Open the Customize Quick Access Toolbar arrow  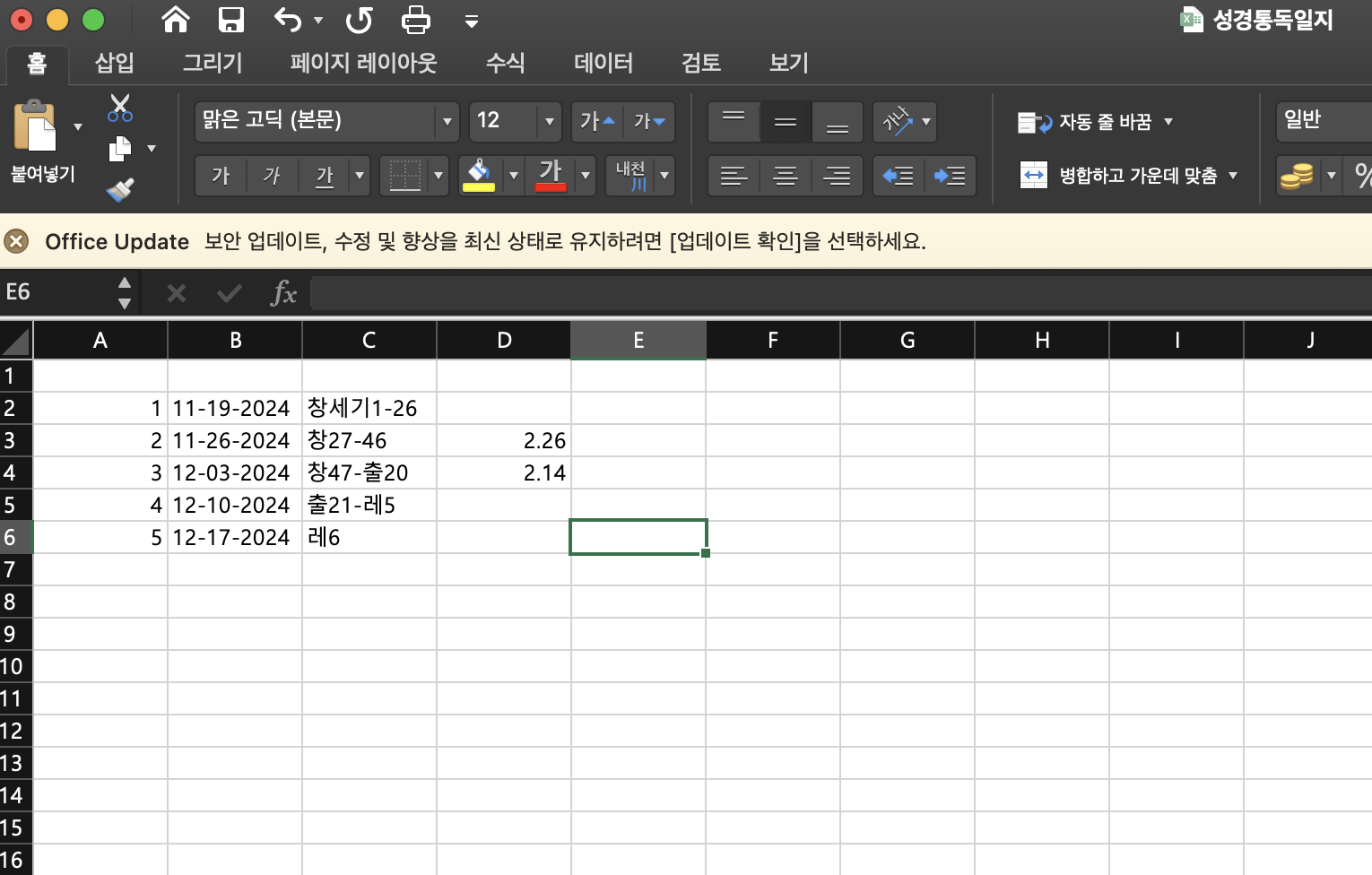(x=472, y=21)
